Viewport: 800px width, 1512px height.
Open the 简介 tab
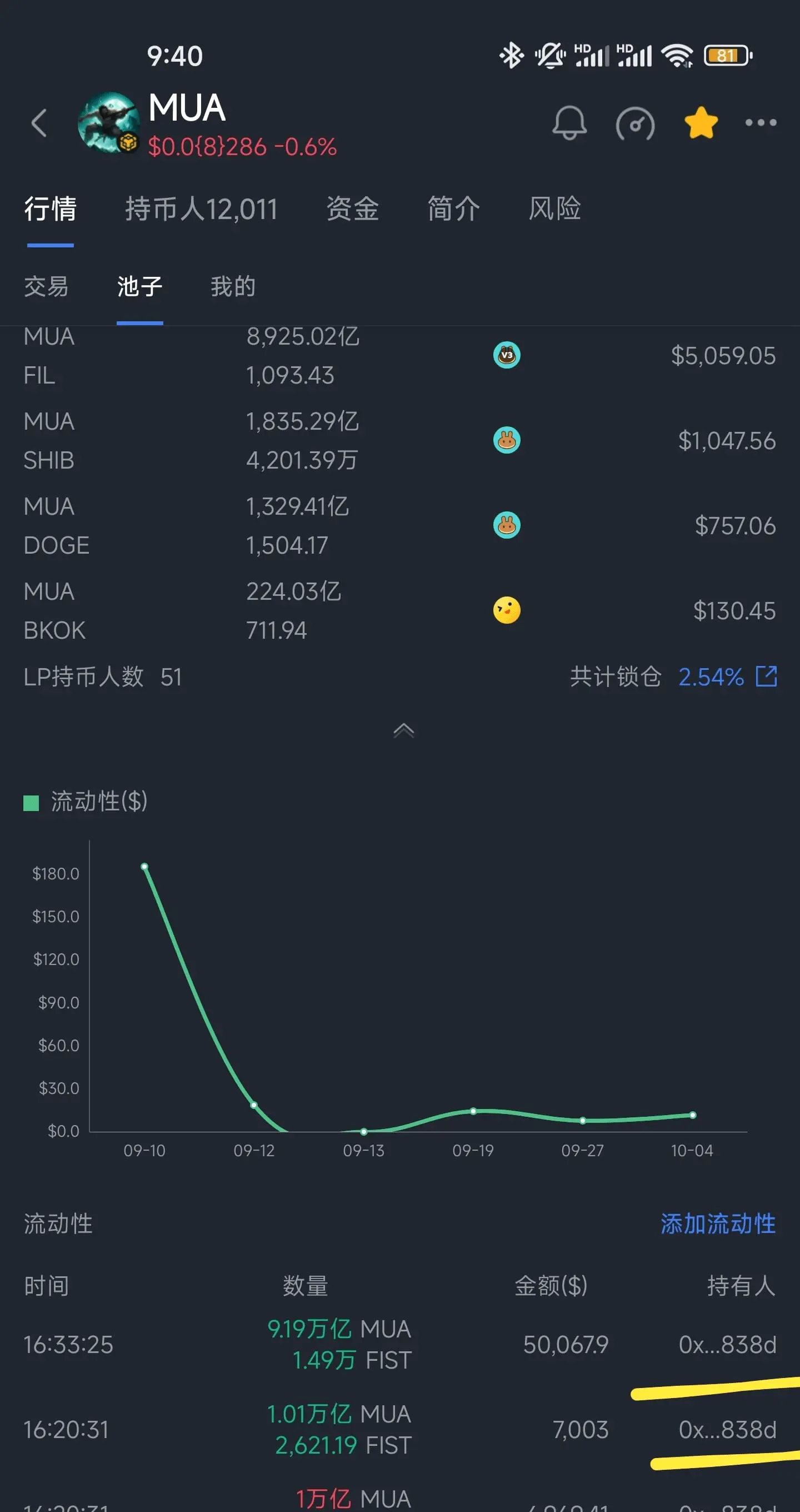click(454, 208)
